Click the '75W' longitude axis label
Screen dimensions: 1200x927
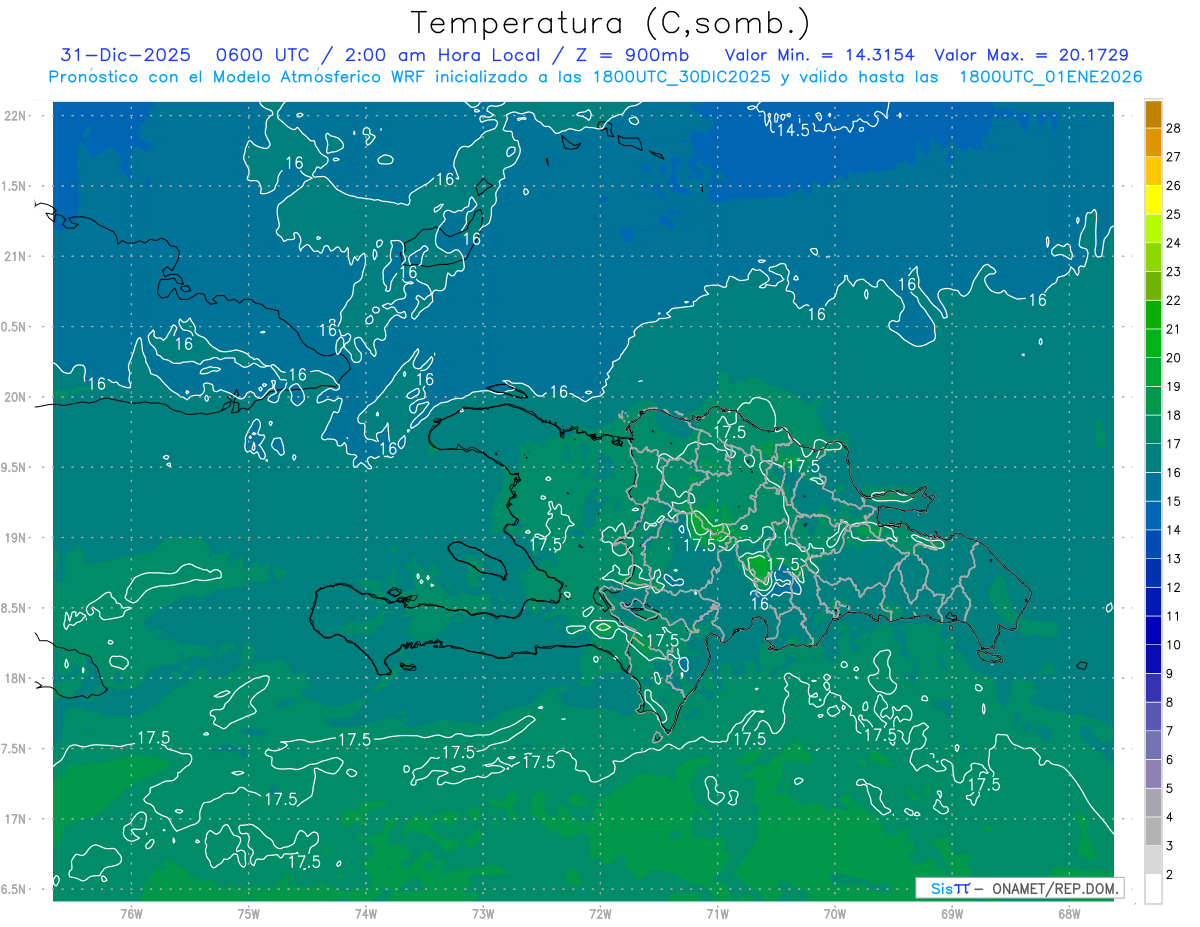(x=248, y=914)
